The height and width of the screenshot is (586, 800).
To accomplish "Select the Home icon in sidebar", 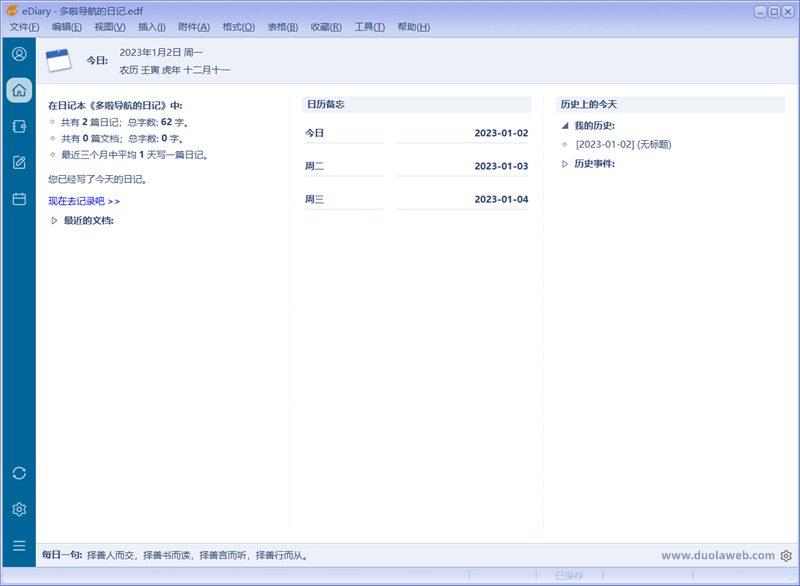I will tap(19, 90).
